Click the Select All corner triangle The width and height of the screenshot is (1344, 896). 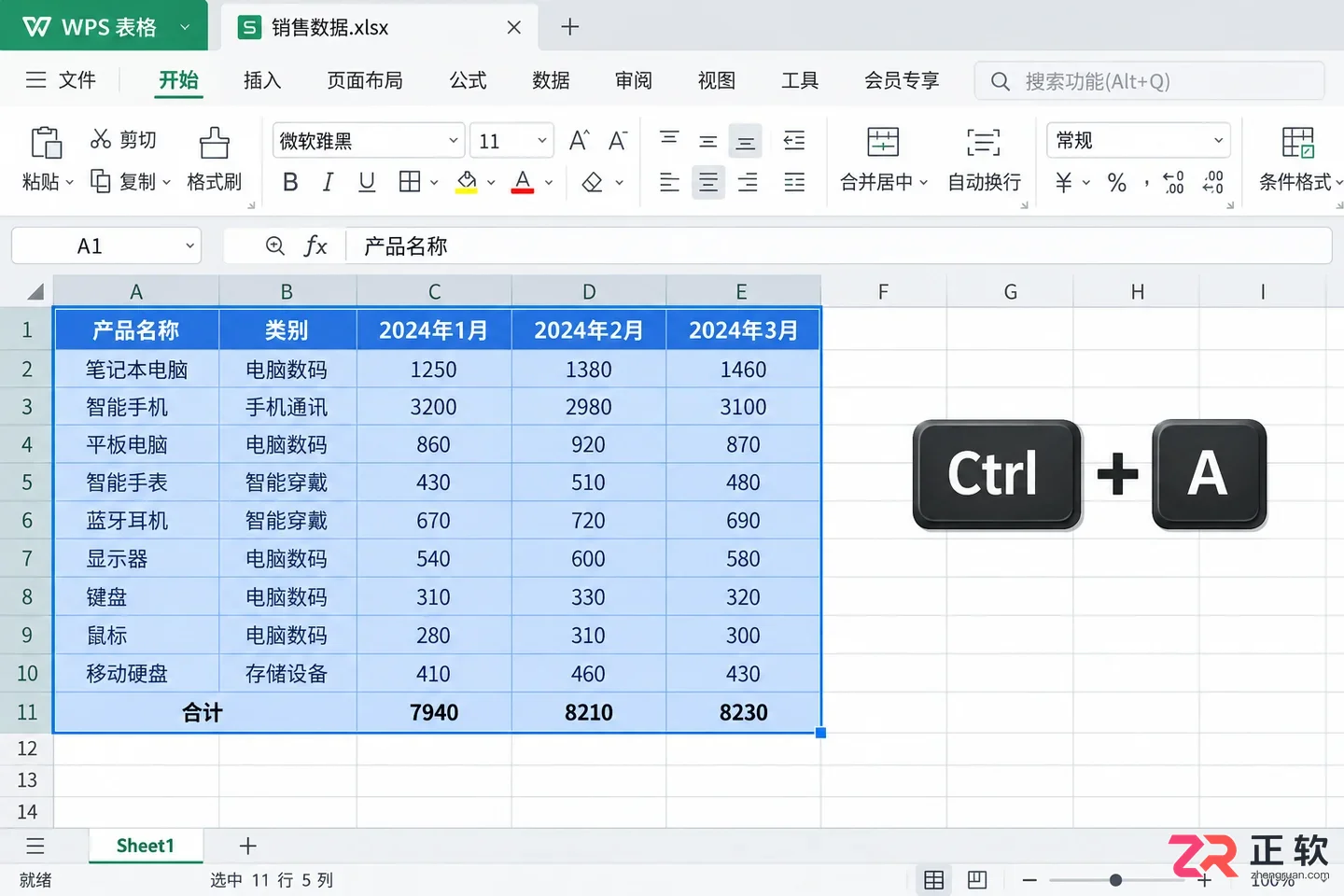(35, 292)
